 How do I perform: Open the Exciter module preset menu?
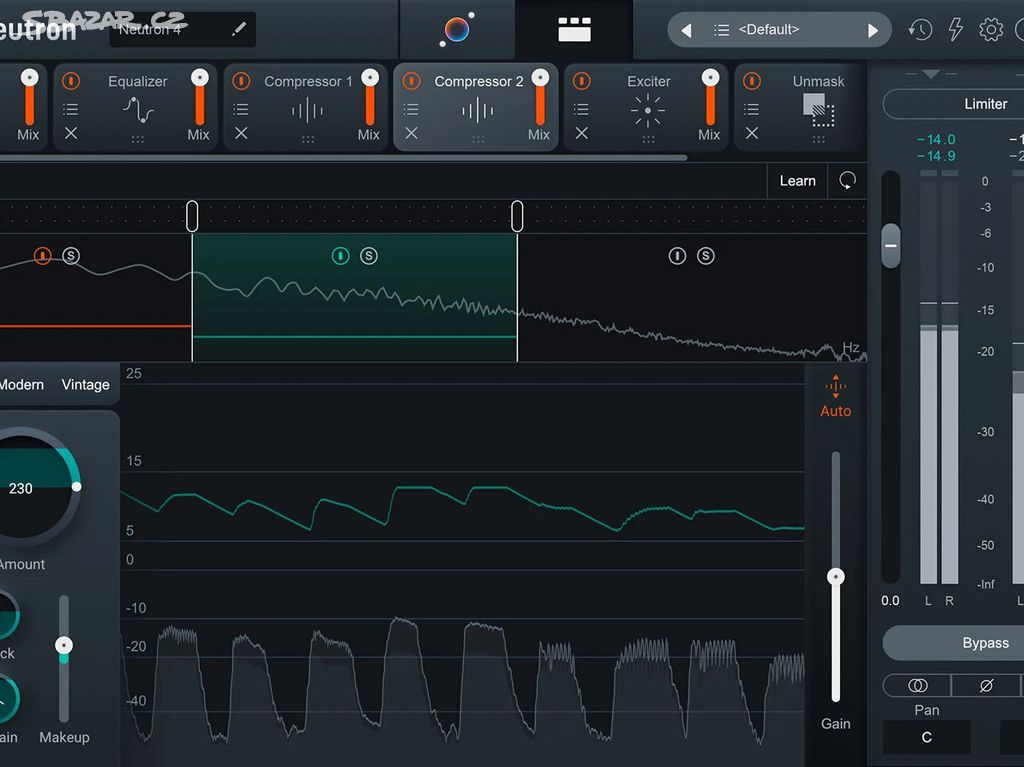(581, 109)
